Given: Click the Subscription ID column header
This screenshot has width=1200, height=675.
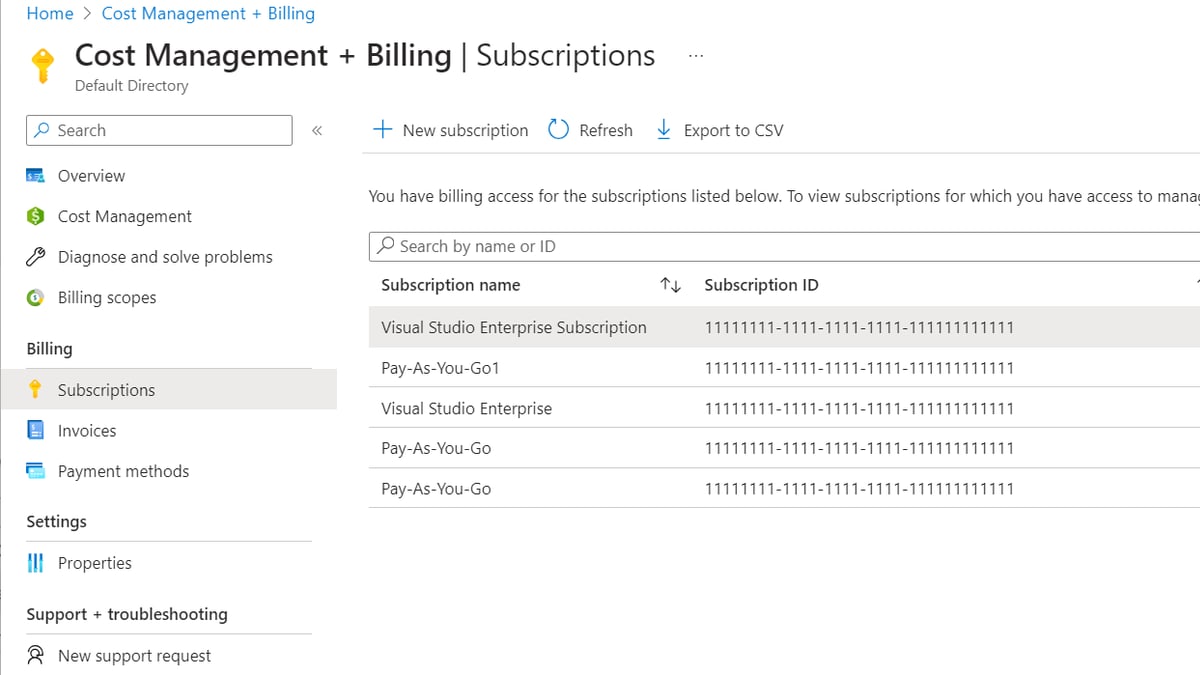Looking at the screenshot, I should click(x=761, y=285).
